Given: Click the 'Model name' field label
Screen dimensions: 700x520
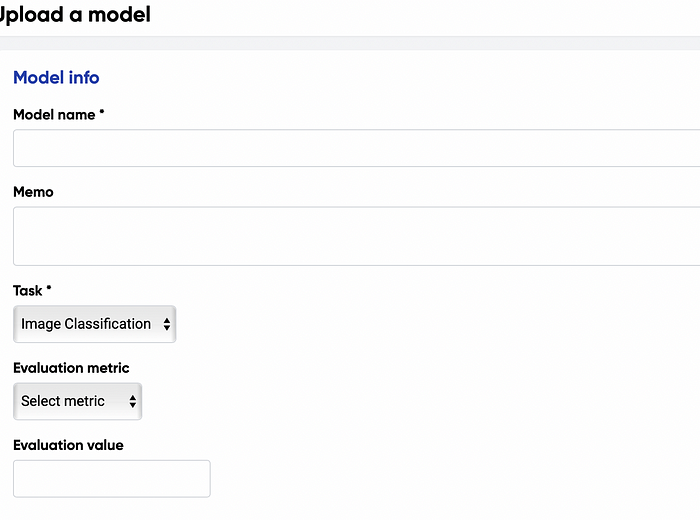Looking at the screenshot, I should point(54,114).
